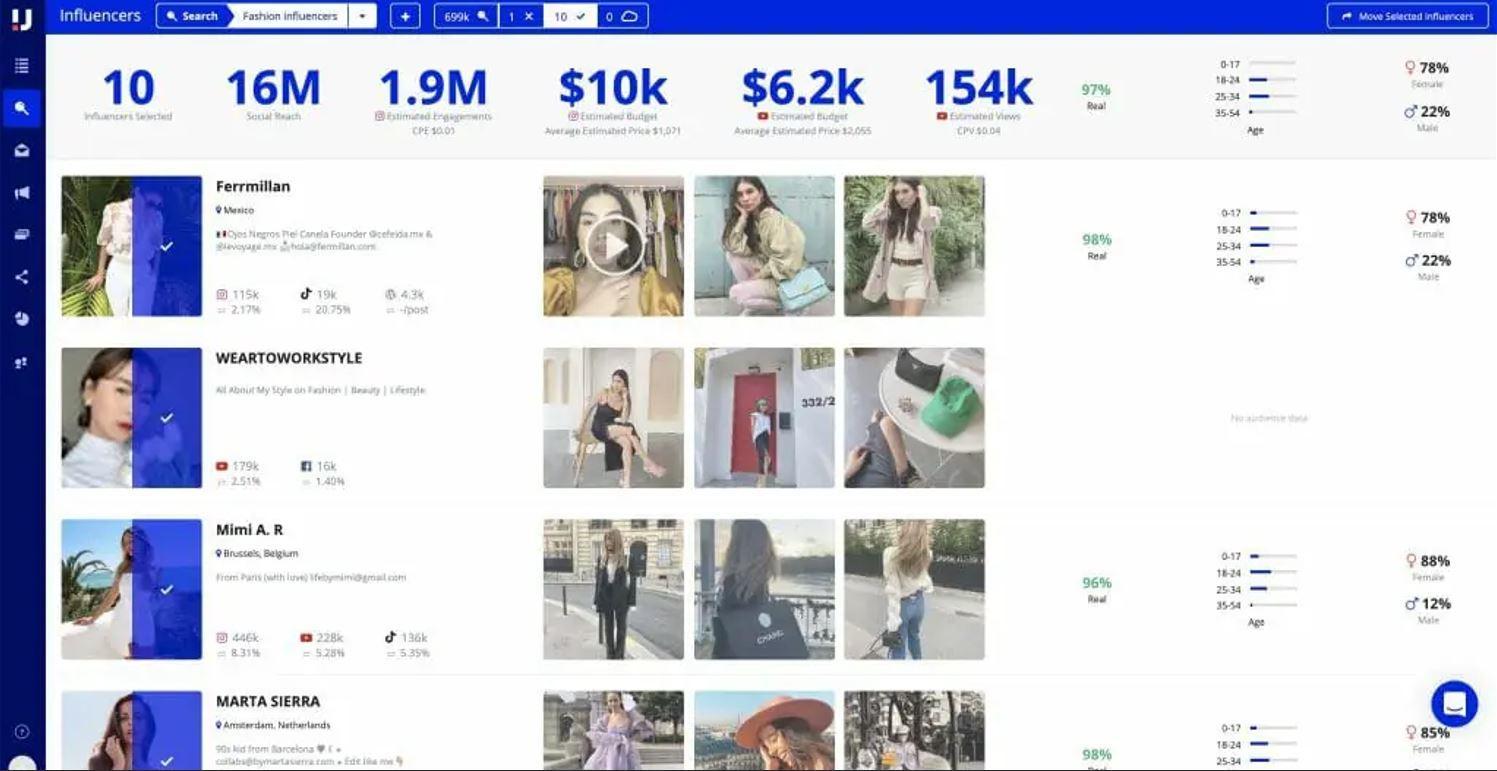Viewport: 1497px width, 771px height.
Task: Click MARTA SIERRA Amsterdam, Netherlands location
Action: click(x=273, y=725)
